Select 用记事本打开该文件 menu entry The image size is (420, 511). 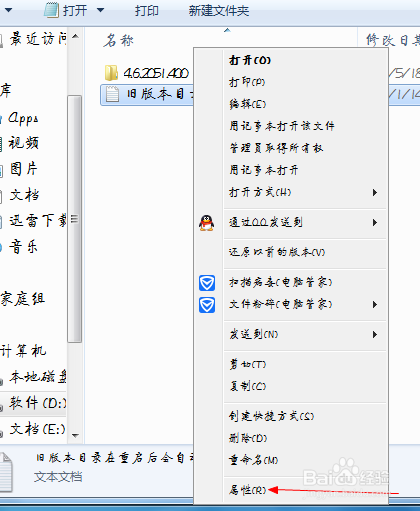tap(282, 126)
